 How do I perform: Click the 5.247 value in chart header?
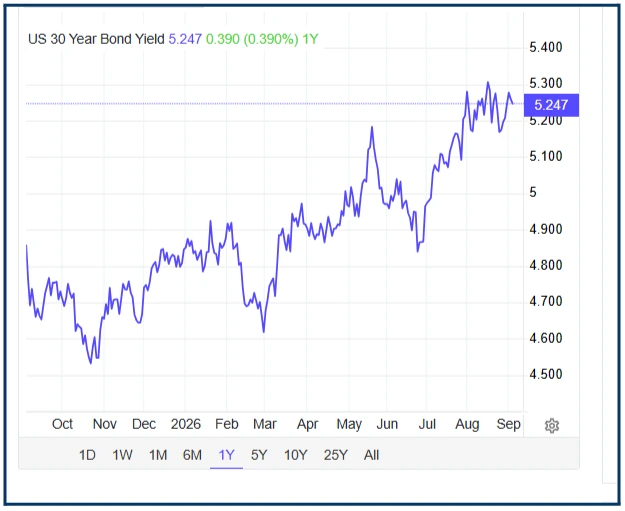pos(185,39)
